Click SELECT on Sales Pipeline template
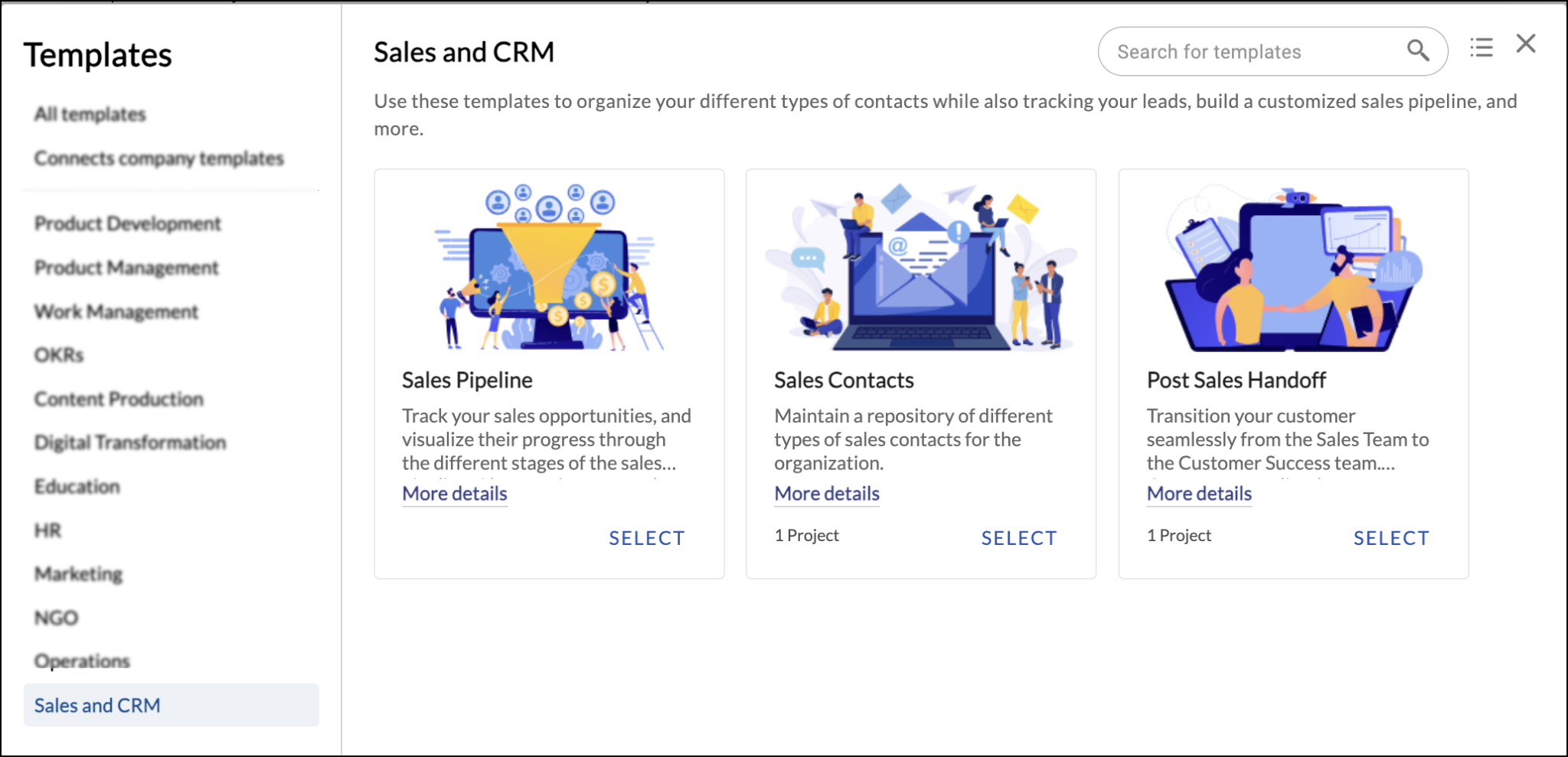This screenshot has height=757, width=1568. [647, 538]
